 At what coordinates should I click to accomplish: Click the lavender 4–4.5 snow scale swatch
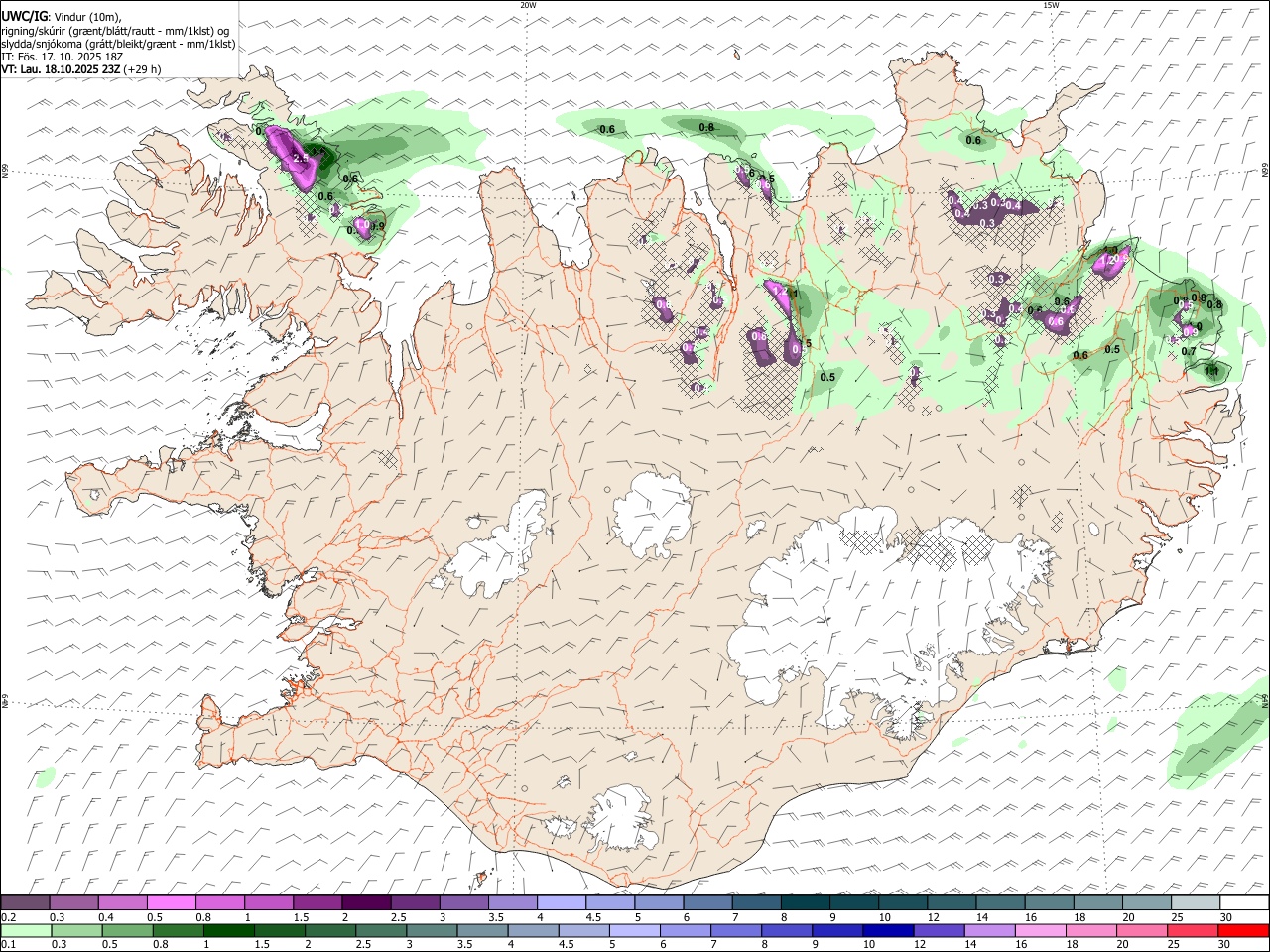(x=562, y=903)
